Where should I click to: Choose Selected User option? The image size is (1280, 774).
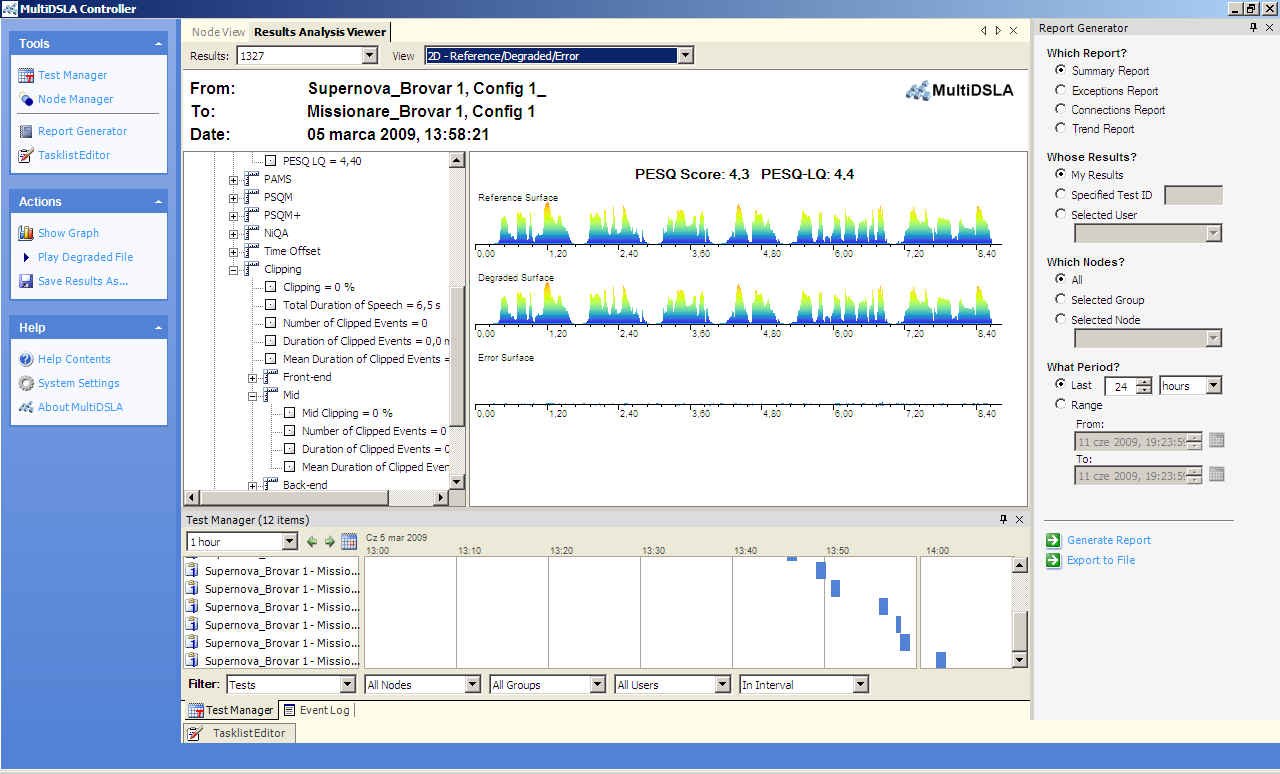click(x=1061, y=215)
